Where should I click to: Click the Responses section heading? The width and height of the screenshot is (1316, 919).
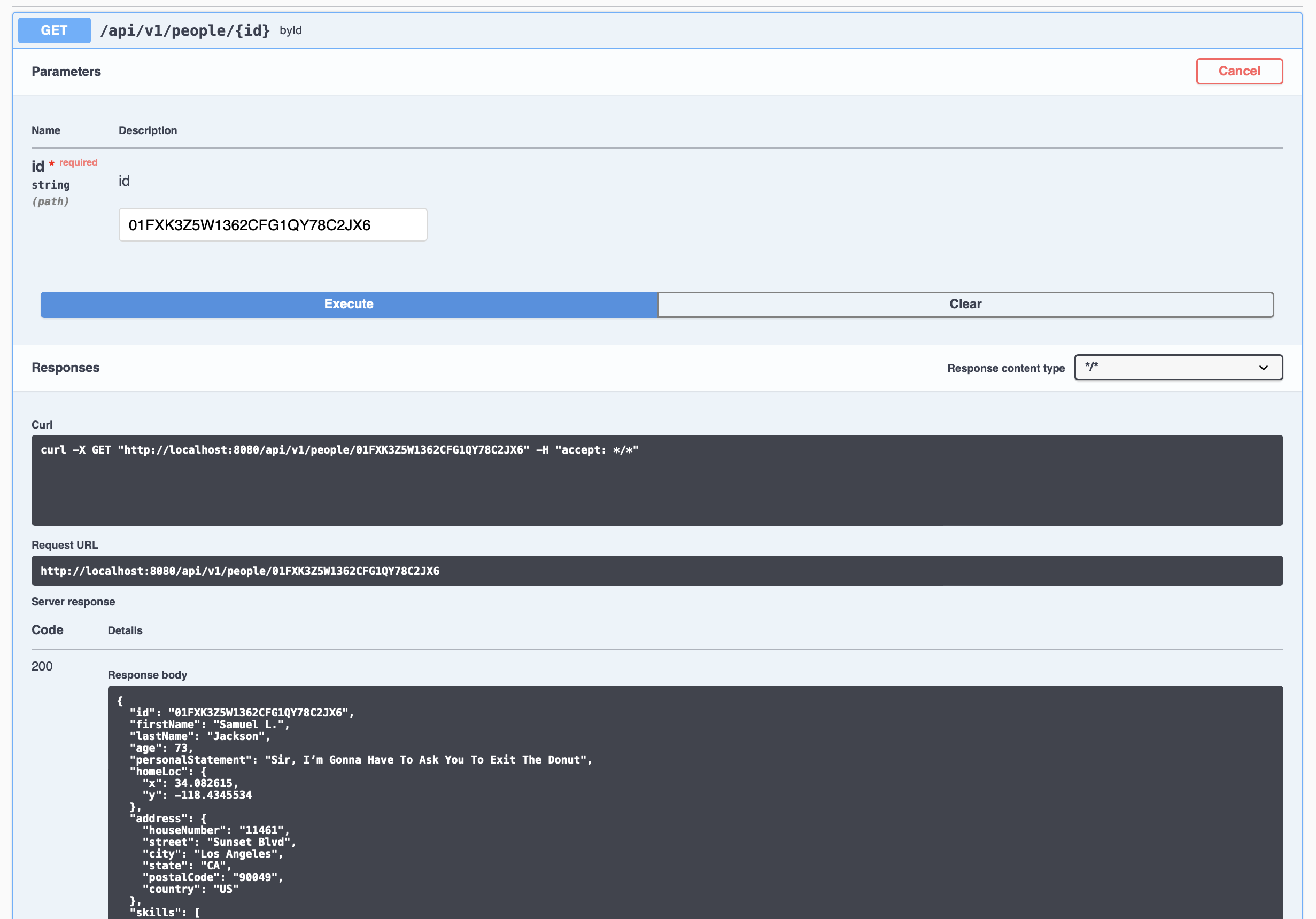pos(65,367)
